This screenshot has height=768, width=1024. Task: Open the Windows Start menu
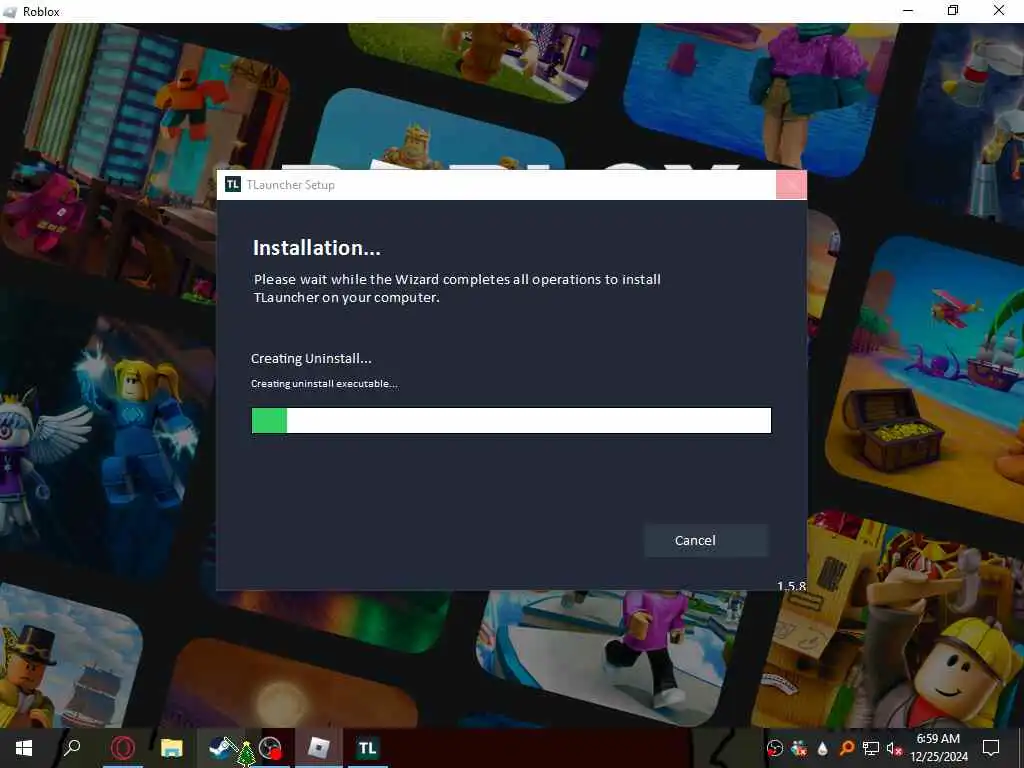coord(24,748)
